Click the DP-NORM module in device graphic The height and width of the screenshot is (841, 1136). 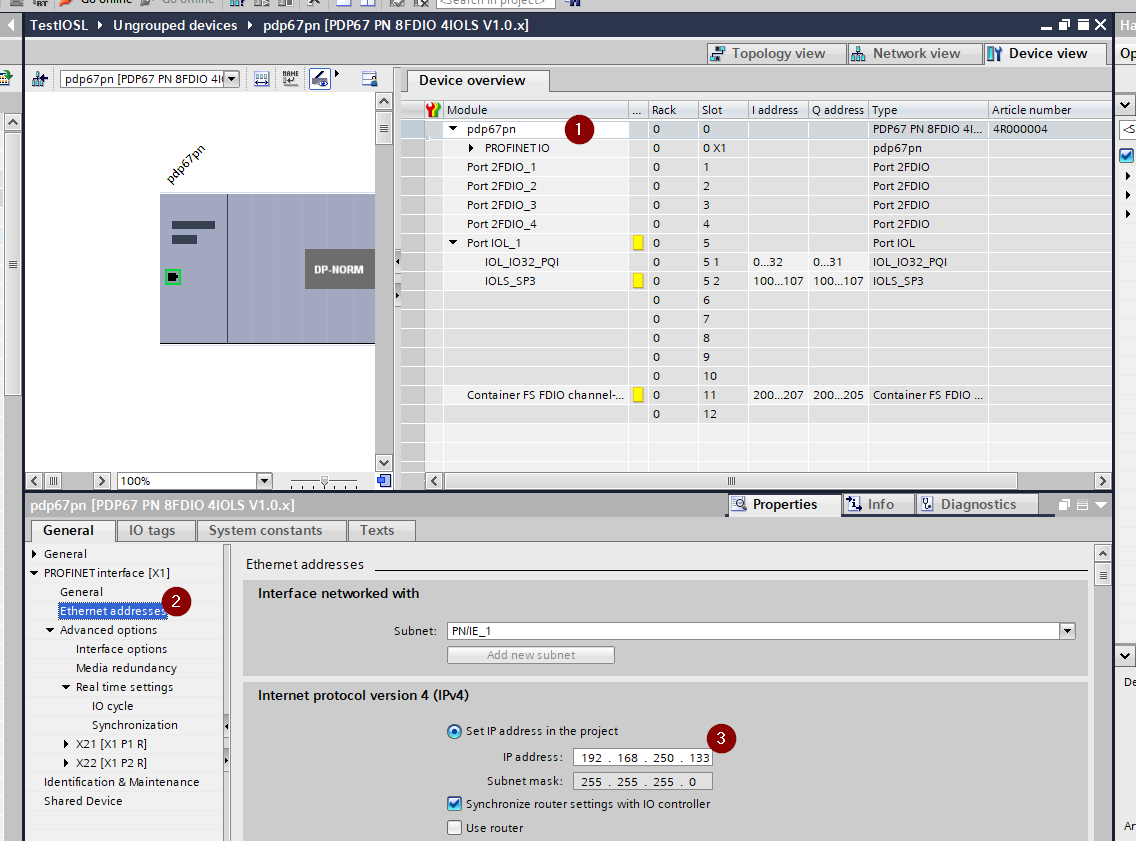coord(339,269)
